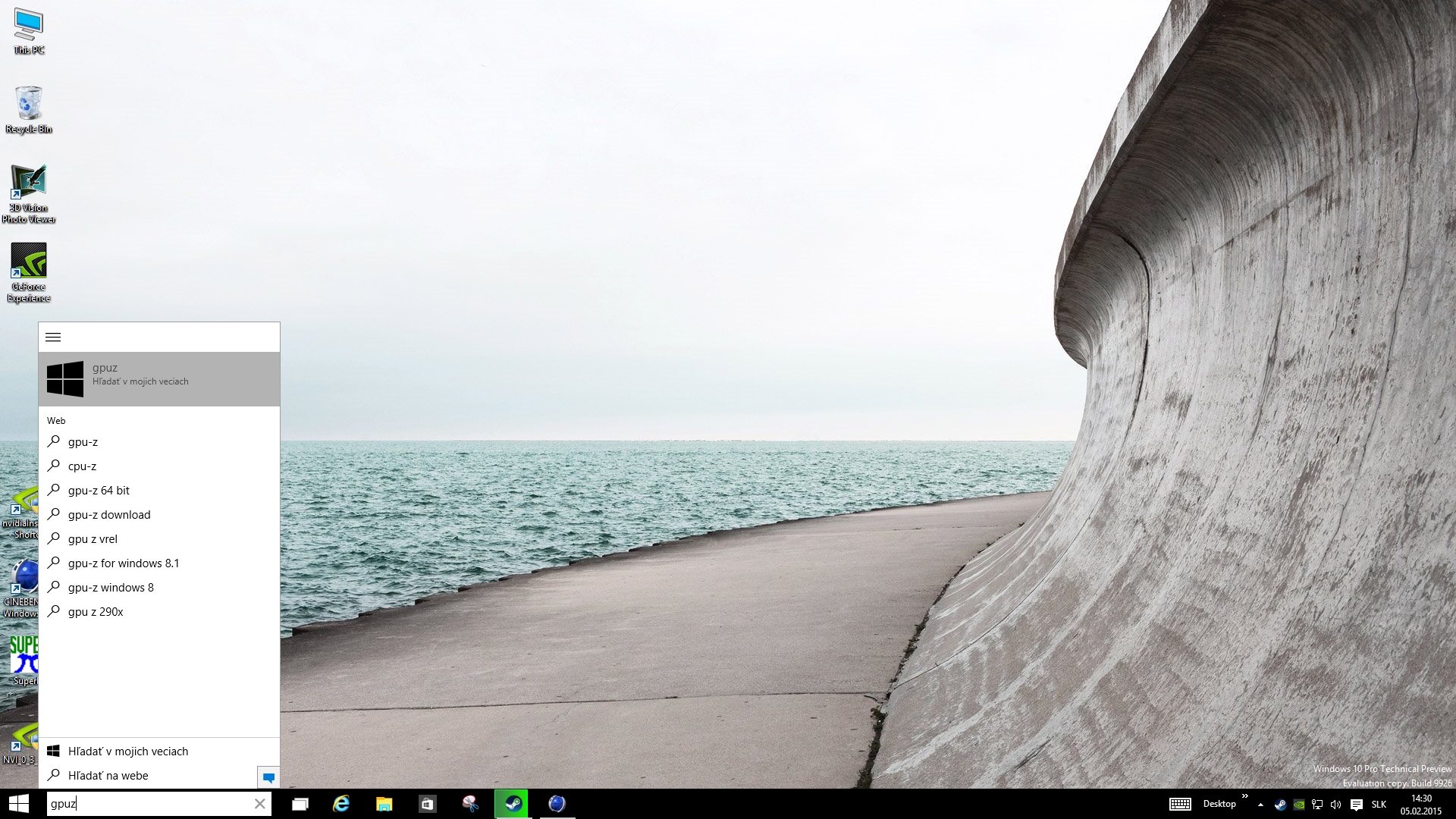
Task: Select the gpu z vrel suggestion
Action: (159, 539)
